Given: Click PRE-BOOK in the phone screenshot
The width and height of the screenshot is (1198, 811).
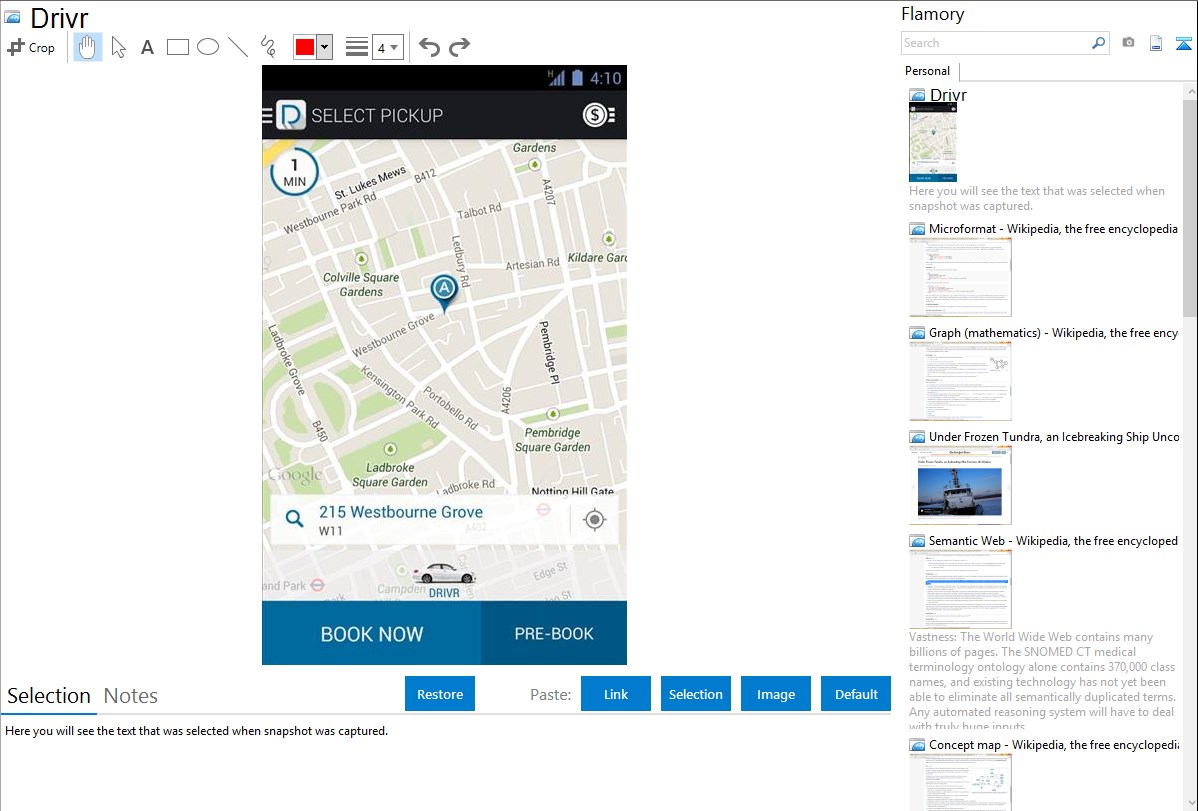Looking at the screenshot, I should click(554, 633).
